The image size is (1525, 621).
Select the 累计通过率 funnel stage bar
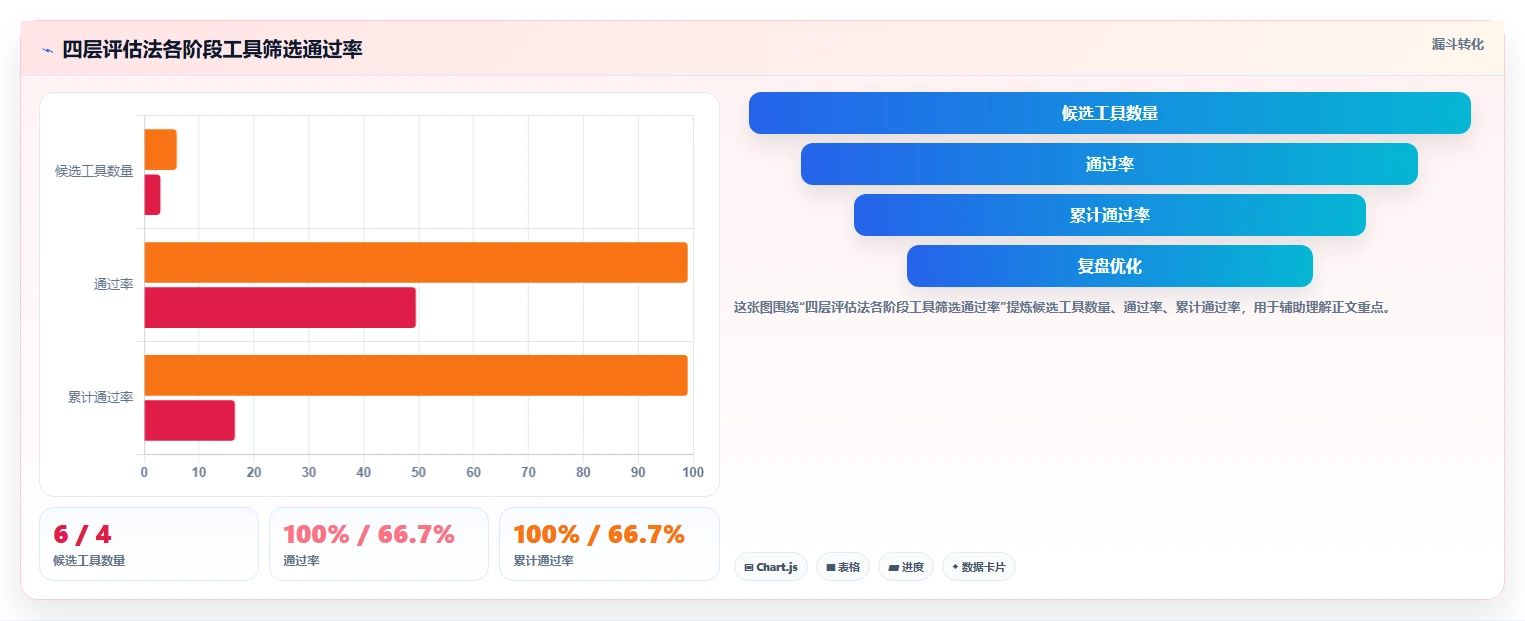tap(1109, 215)
